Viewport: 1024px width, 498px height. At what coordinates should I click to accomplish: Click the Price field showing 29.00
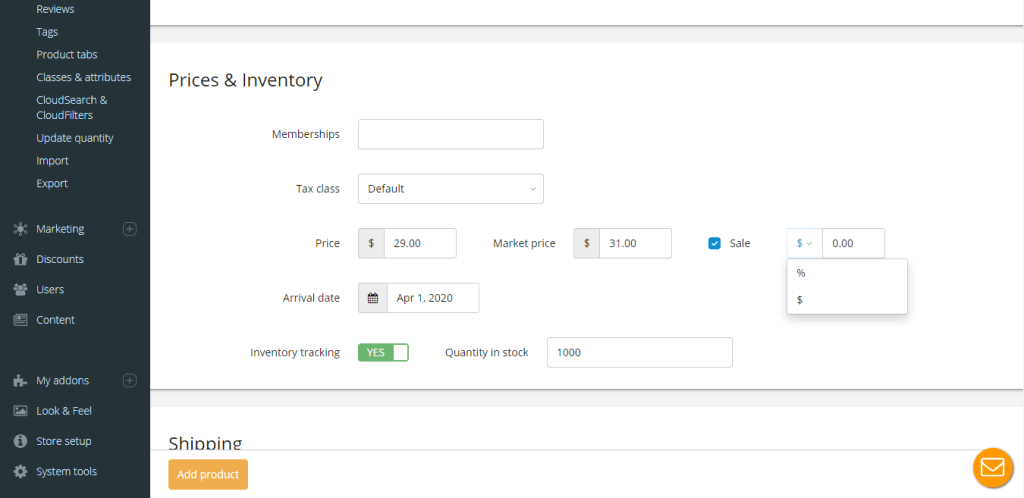pyautogui.click(x=421, y=243)
